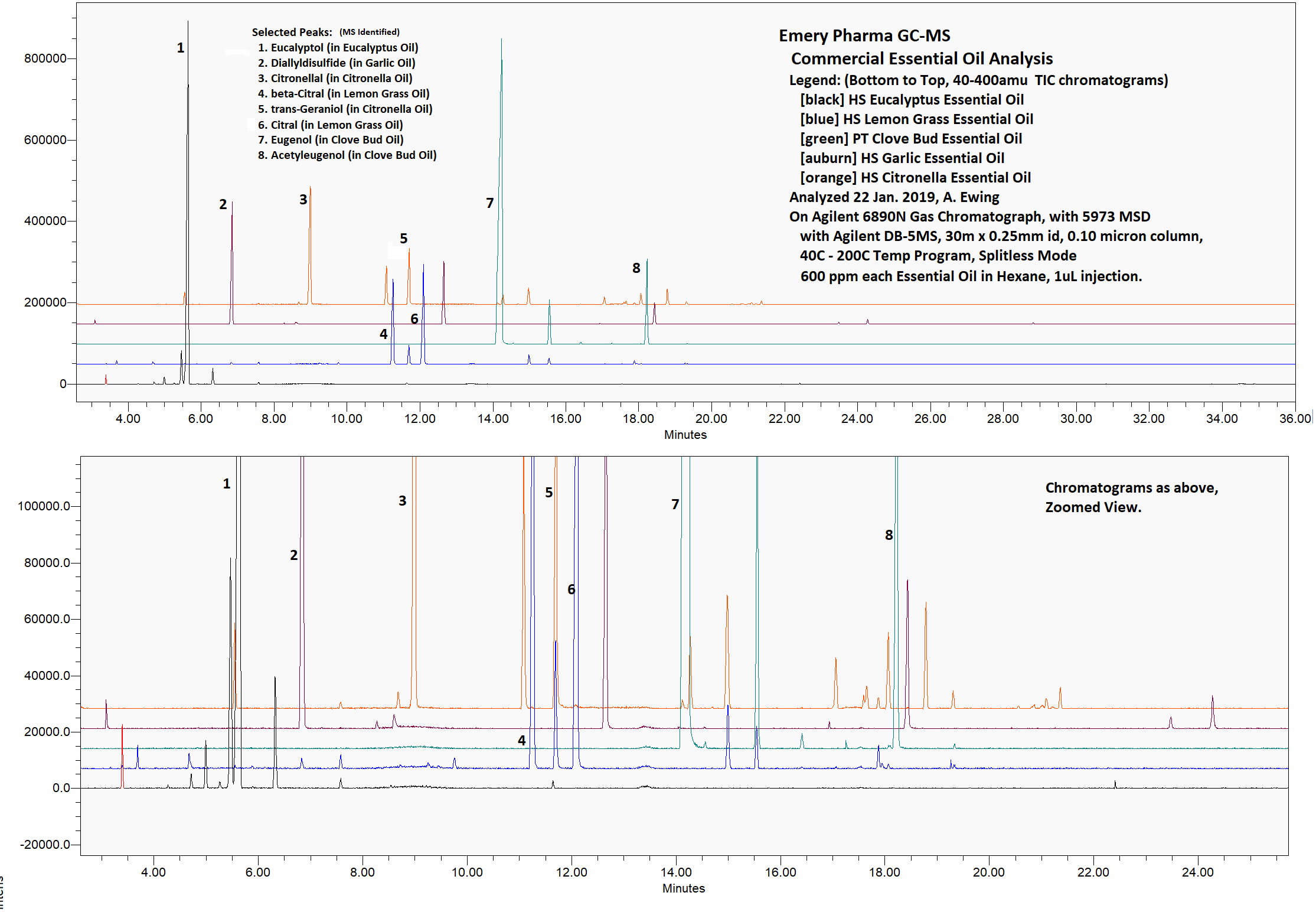Click the 800000 y-axis tick label
Image resolution: width=1316 pixels, height=912 pixels.
(x=45, y=58)
